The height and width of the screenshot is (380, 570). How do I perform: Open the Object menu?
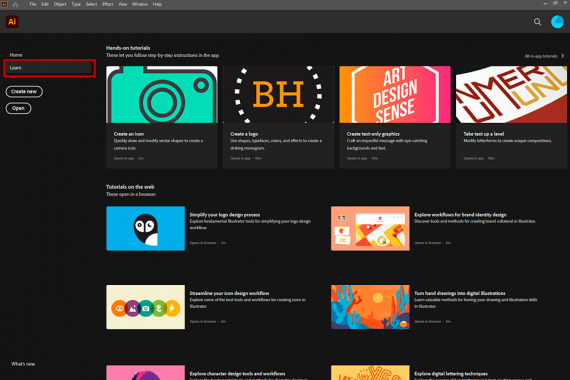[60, 4]
